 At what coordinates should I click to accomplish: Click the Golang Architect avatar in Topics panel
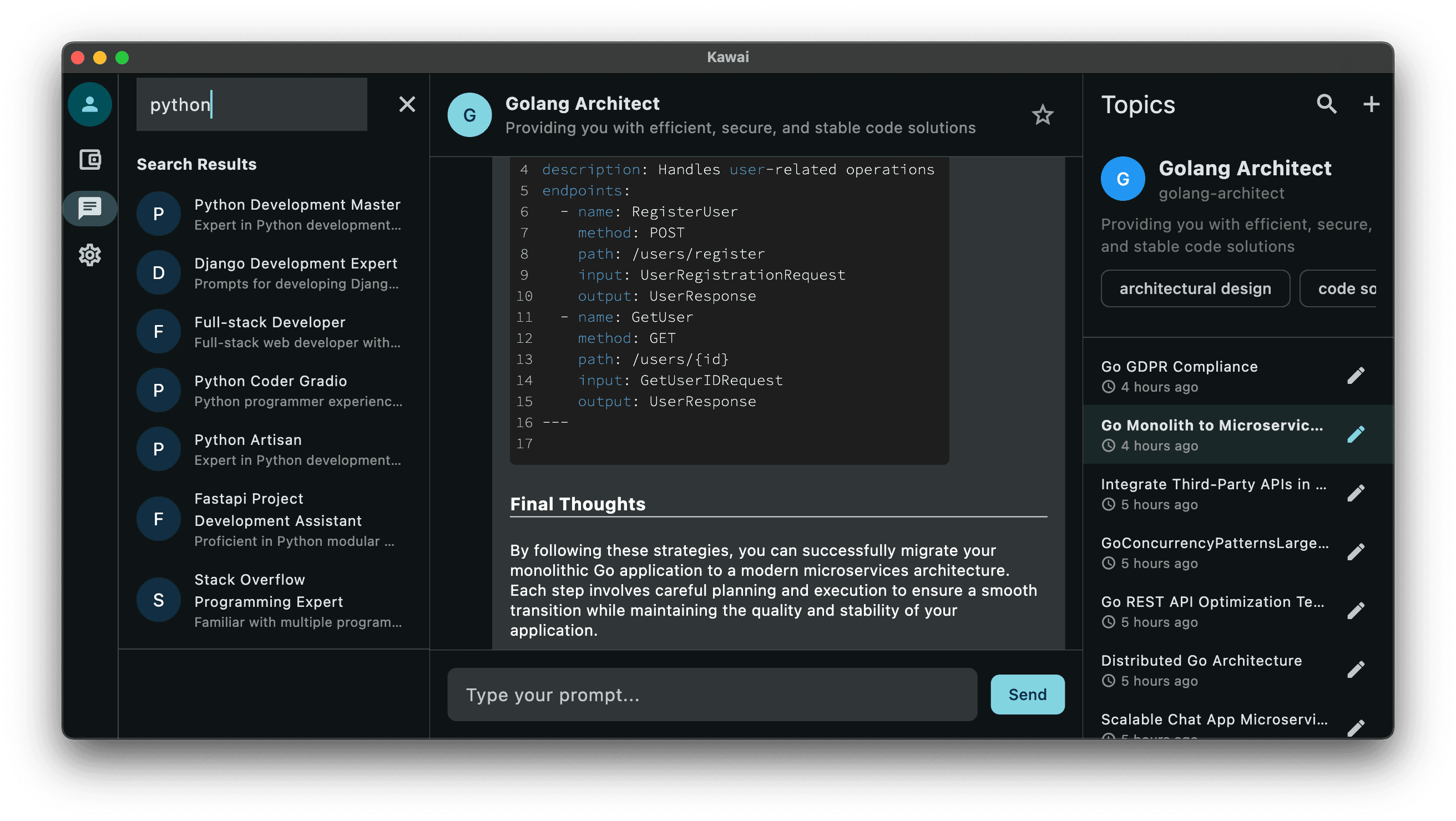click(1123, 179)
